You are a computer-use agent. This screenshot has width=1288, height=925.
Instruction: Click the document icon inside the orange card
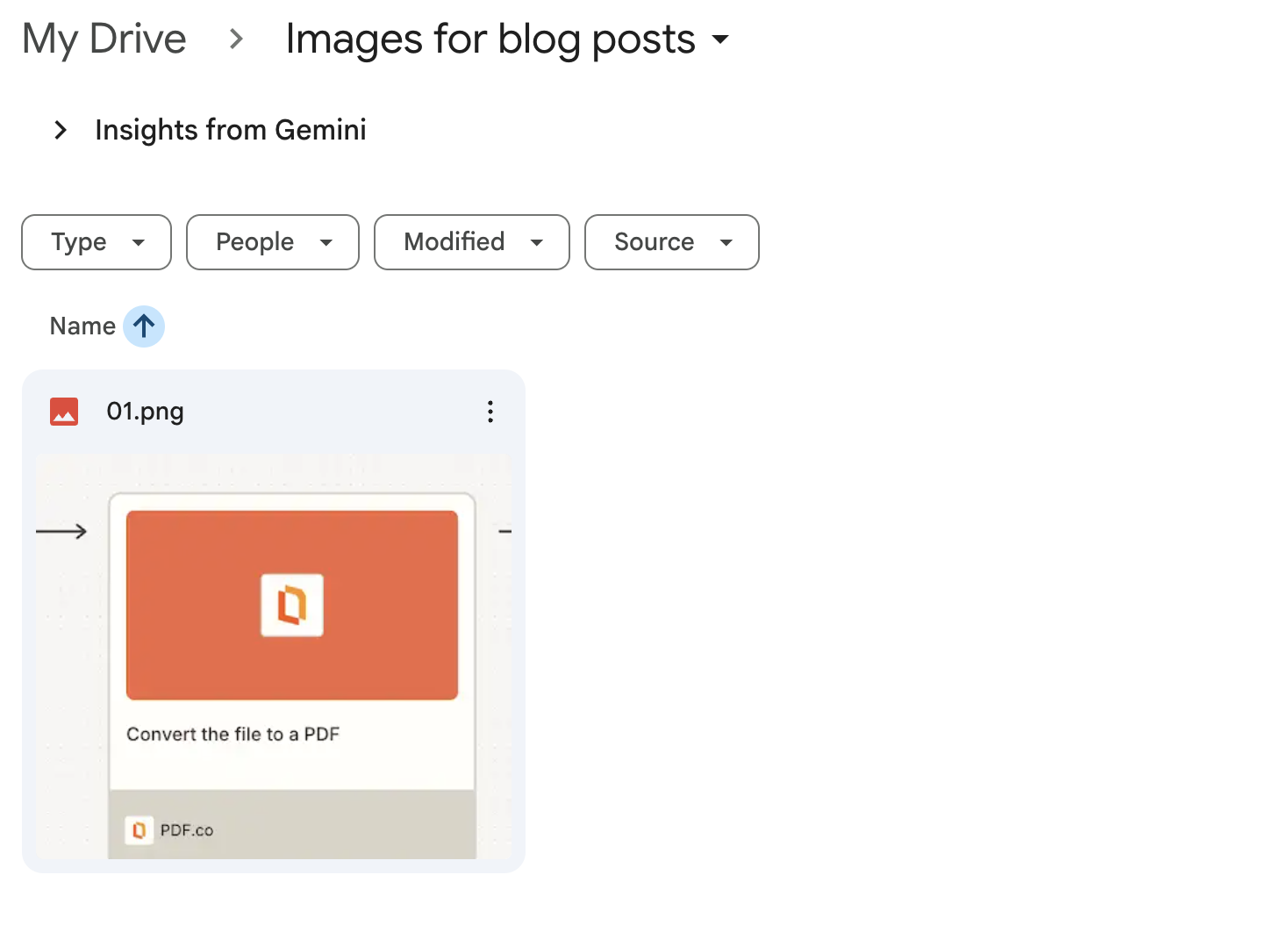click(x=291, y=605)
